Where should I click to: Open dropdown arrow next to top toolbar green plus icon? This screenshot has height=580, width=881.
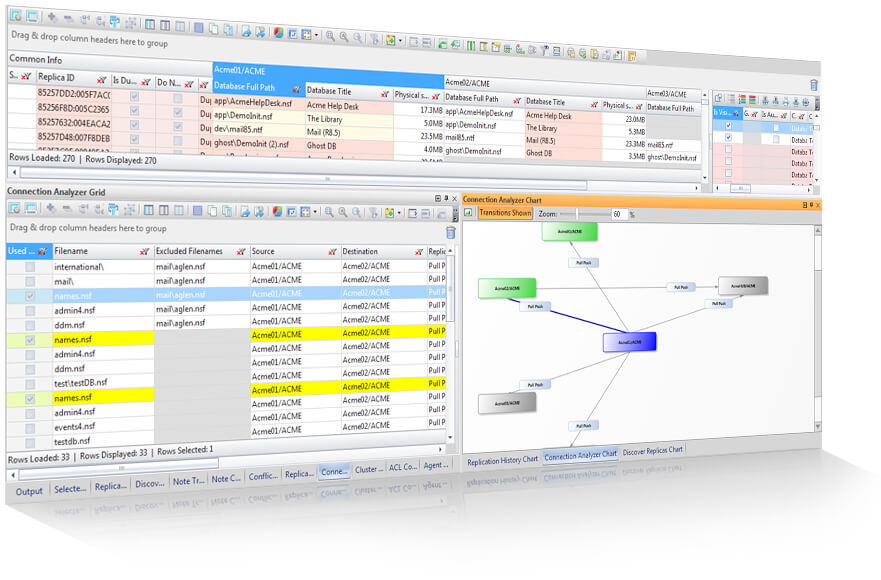[x=400, y=40]
